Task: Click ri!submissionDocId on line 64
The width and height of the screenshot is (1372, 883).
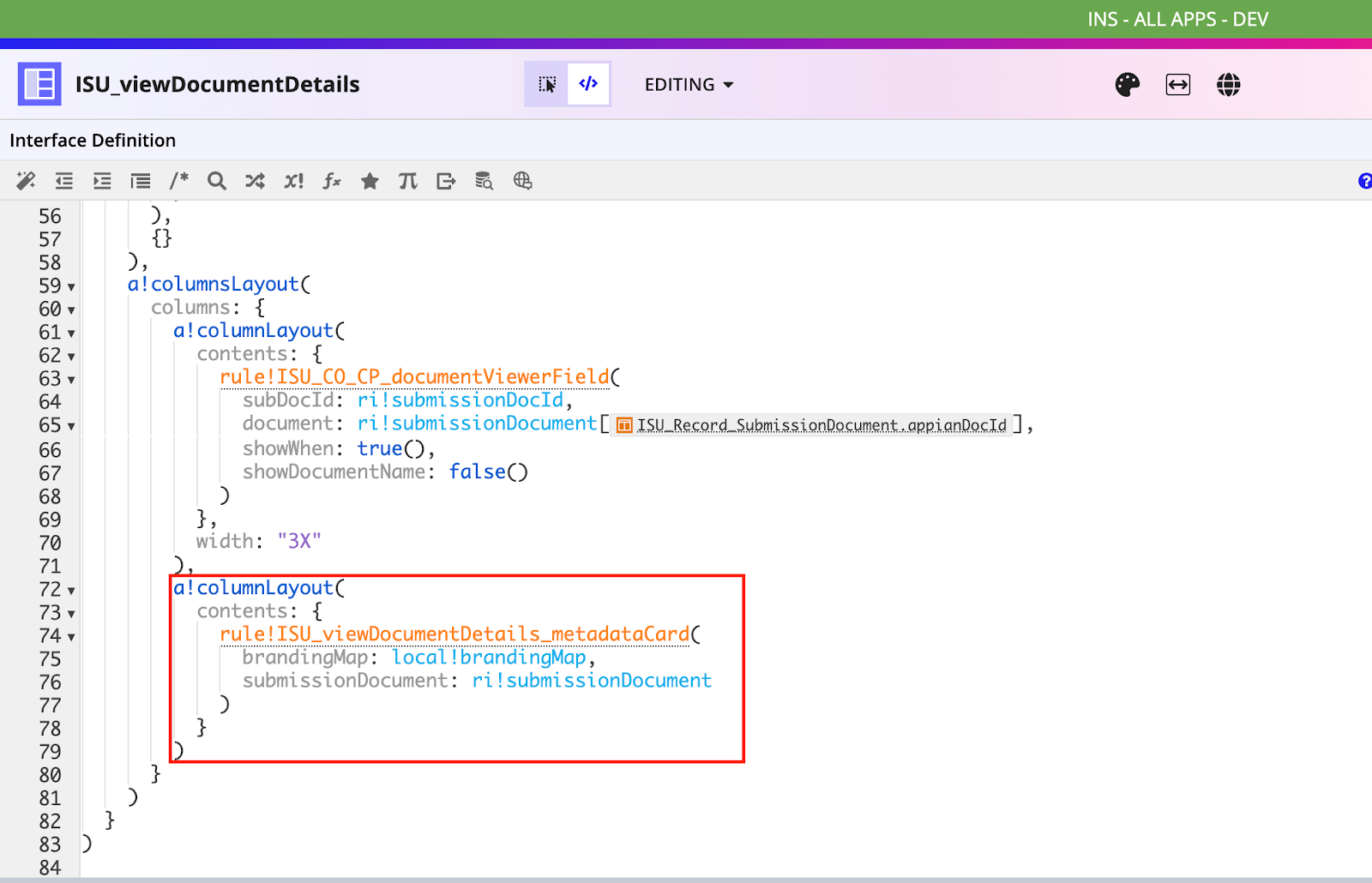Action: [x=460, y=400]
